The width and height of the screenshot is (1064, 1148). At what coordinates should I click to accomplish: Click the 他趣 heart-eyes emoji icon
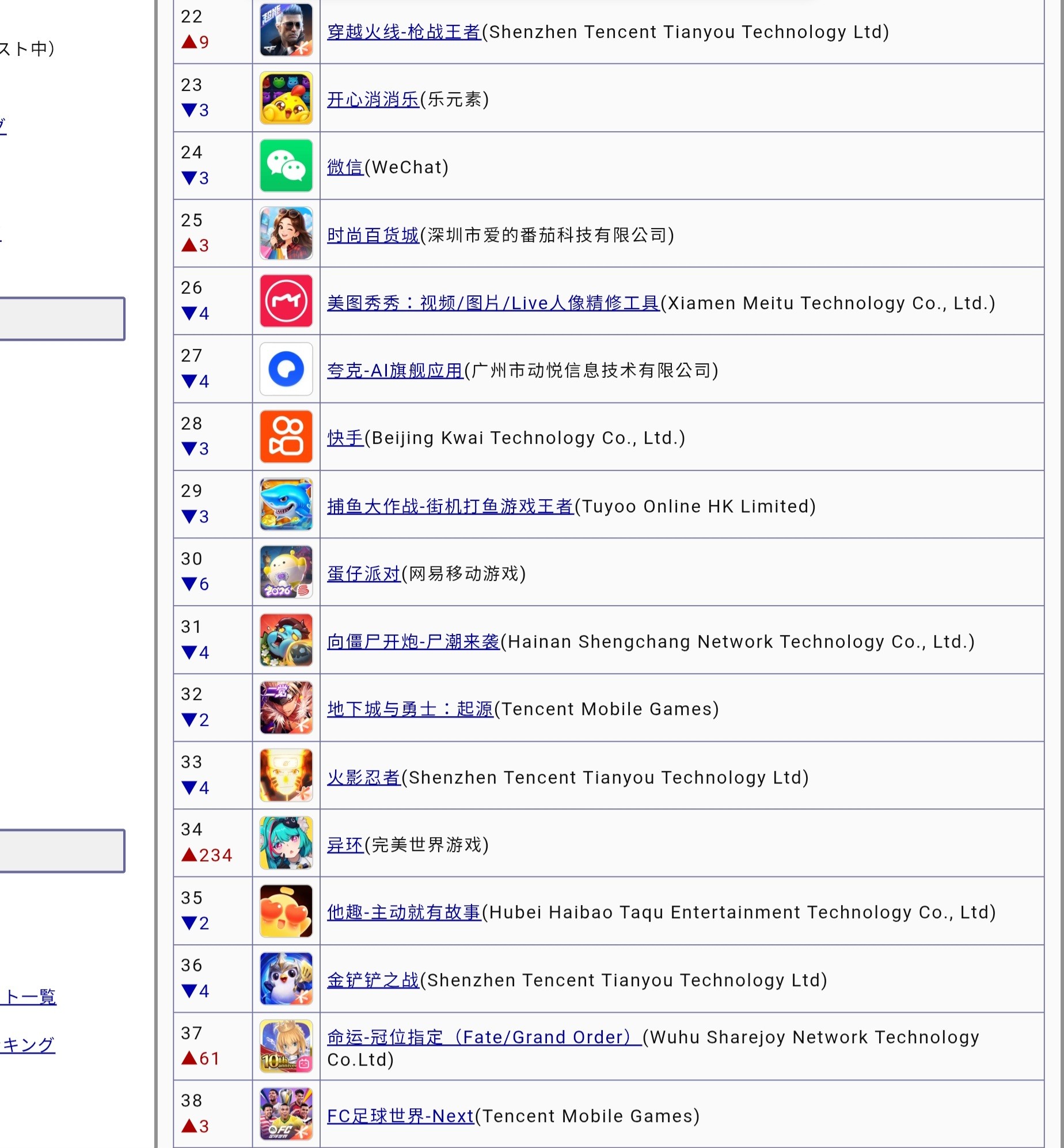[286, 911]
